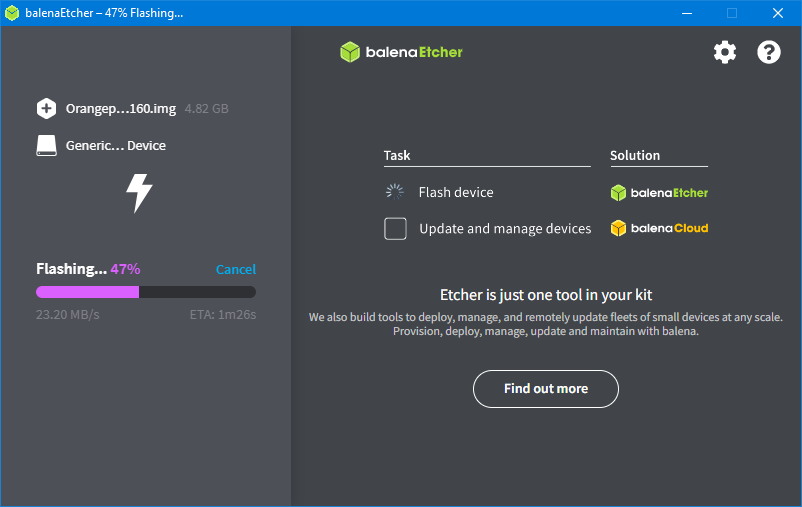The image size is (802, 507).
Task: Click the Update and manage devices text
Action: [505, 229]
